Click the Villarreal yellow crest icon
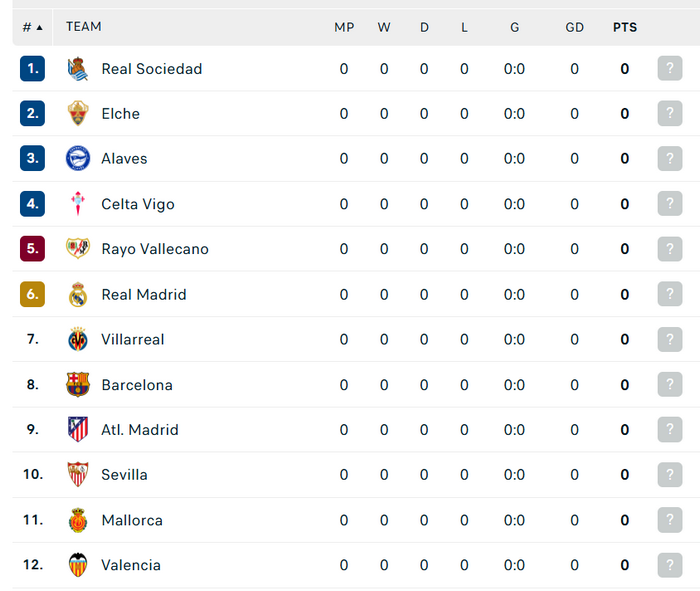Image resolution: width=700 pixels, height=591 pixels. click(x=78, y=339)
